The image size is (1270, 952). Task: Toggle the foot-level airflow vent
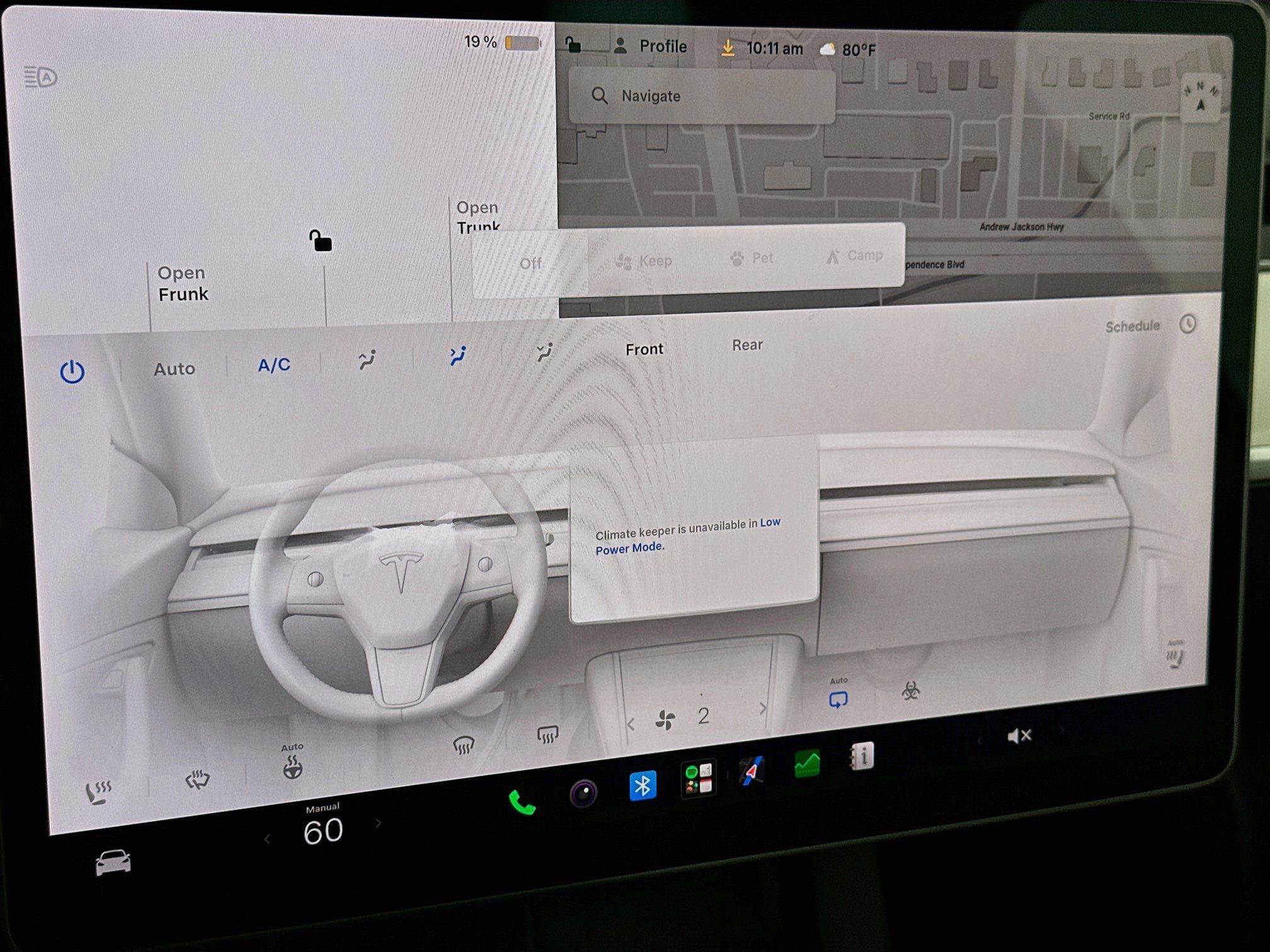(545, 352)
